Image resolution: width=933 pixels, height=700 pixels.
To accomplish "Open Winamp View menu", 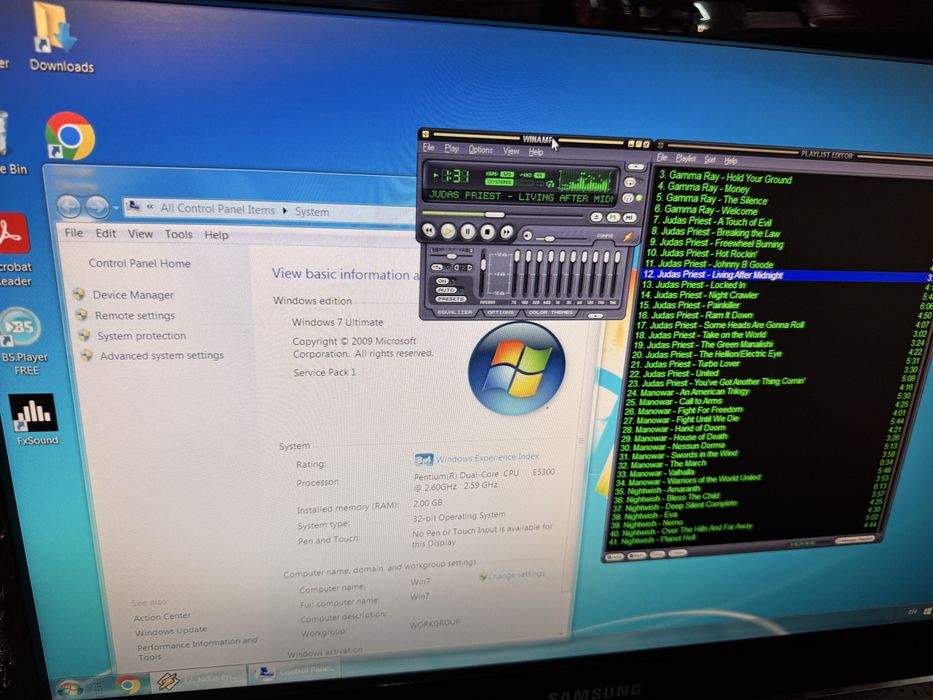I will (511, 151).
